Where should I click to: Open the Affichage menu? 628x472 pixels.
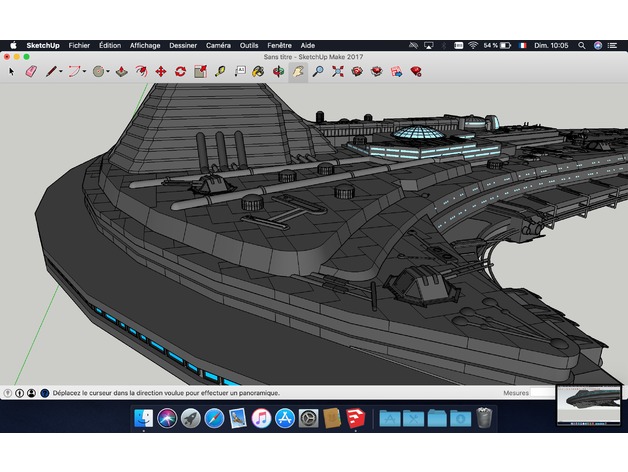[x=145, y=45]
